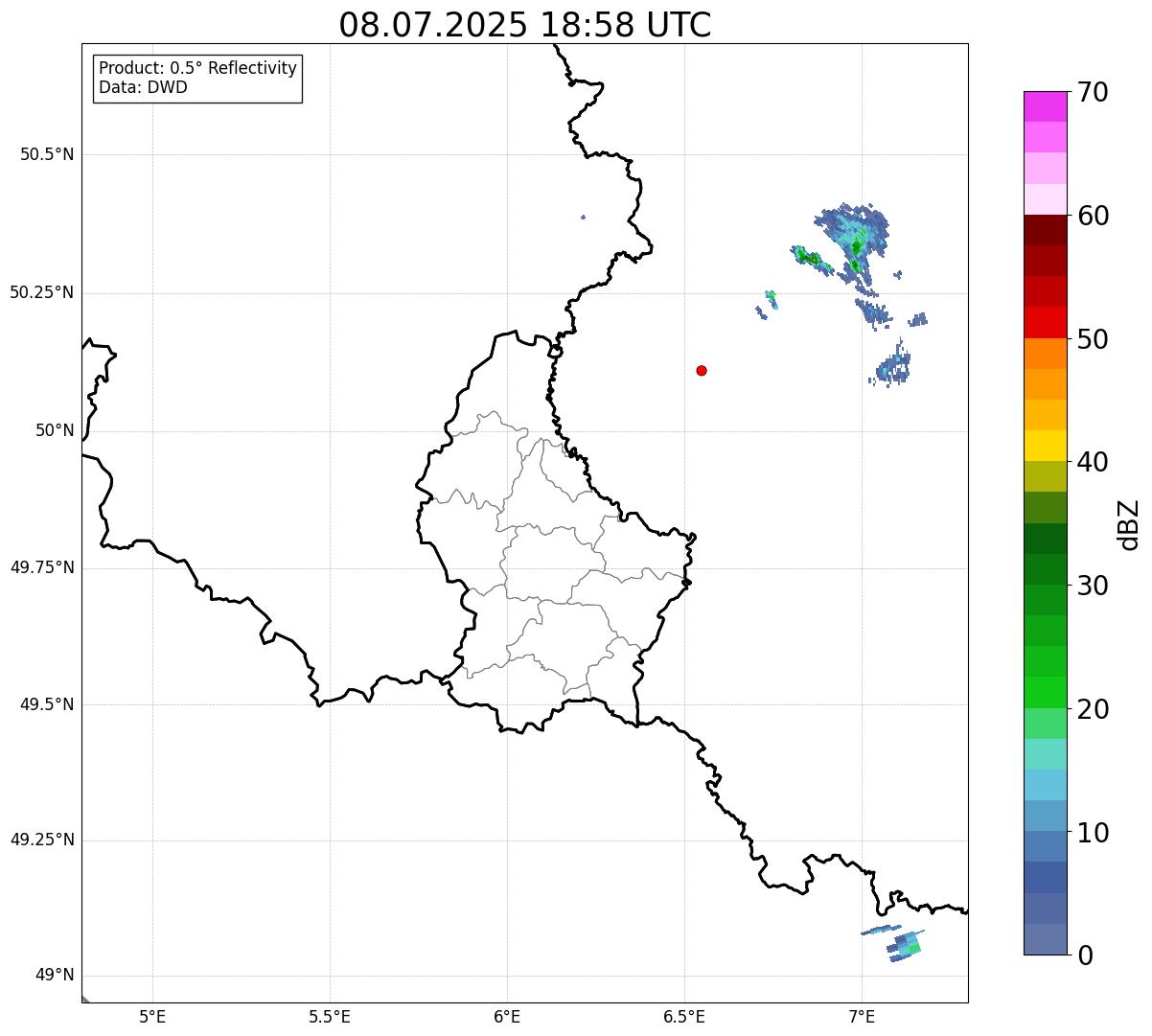Click the 5.5°E longitude label
The height and width of the screenshot is (1036, 1152).
[330, 1017]
